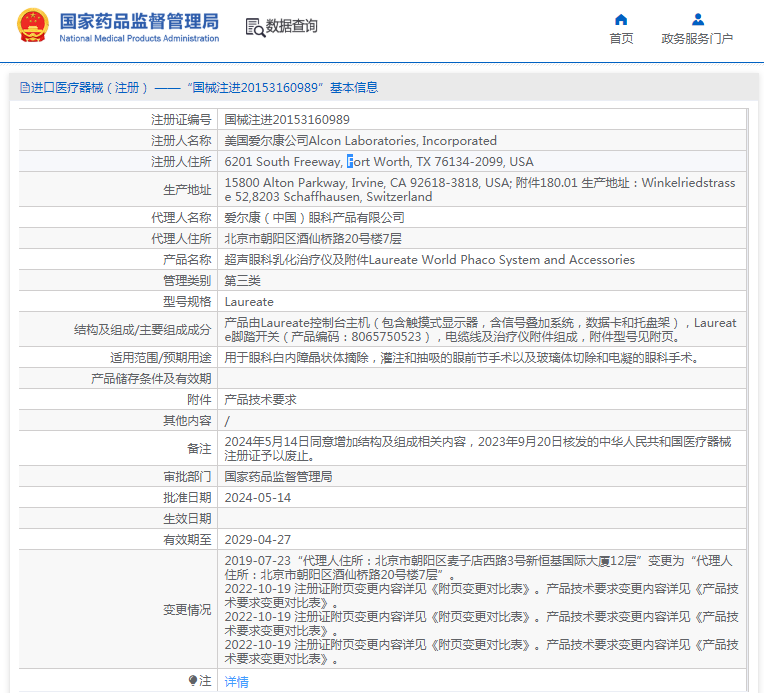The height and width of the screenshot is (693, 764).
Task: Click the 产品储存条件及有效期 label
Action: pos(151,379)
